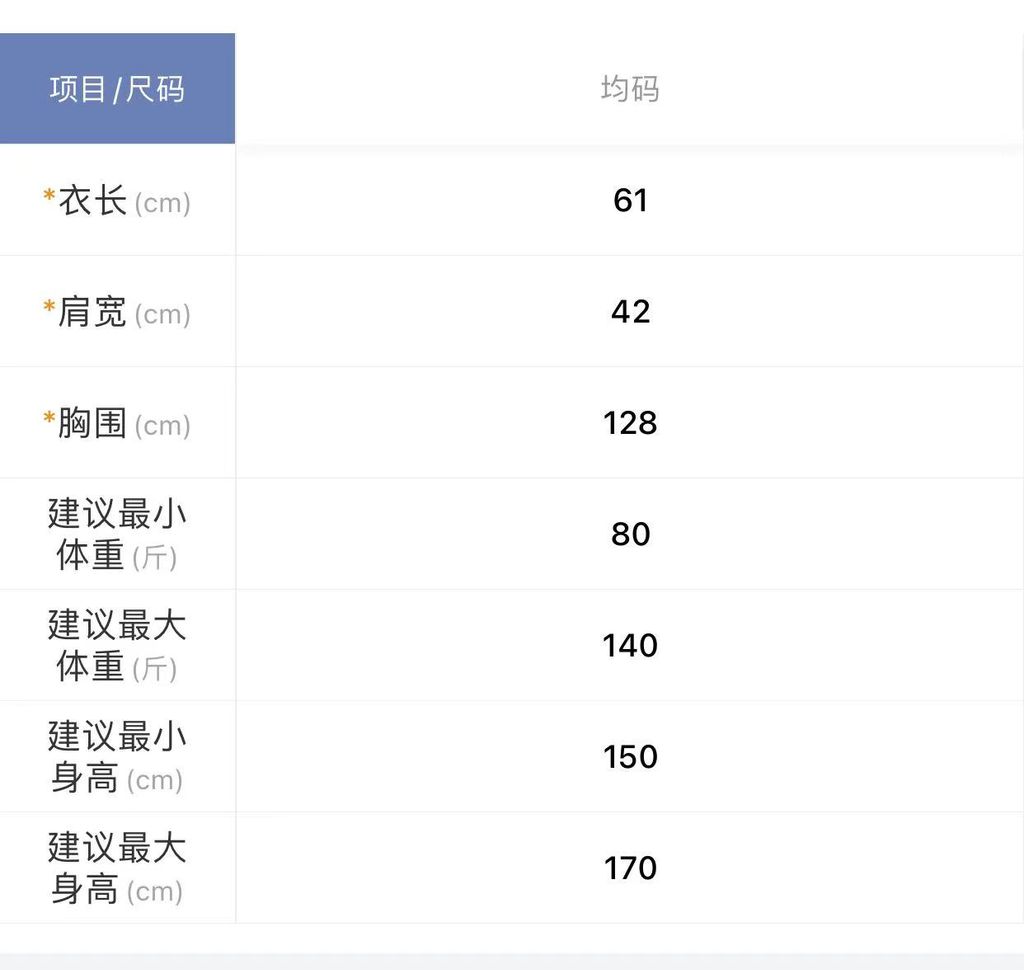1024x970 pixels.
Task: Select the 衣长 value 61
Action: pos(630,201)
